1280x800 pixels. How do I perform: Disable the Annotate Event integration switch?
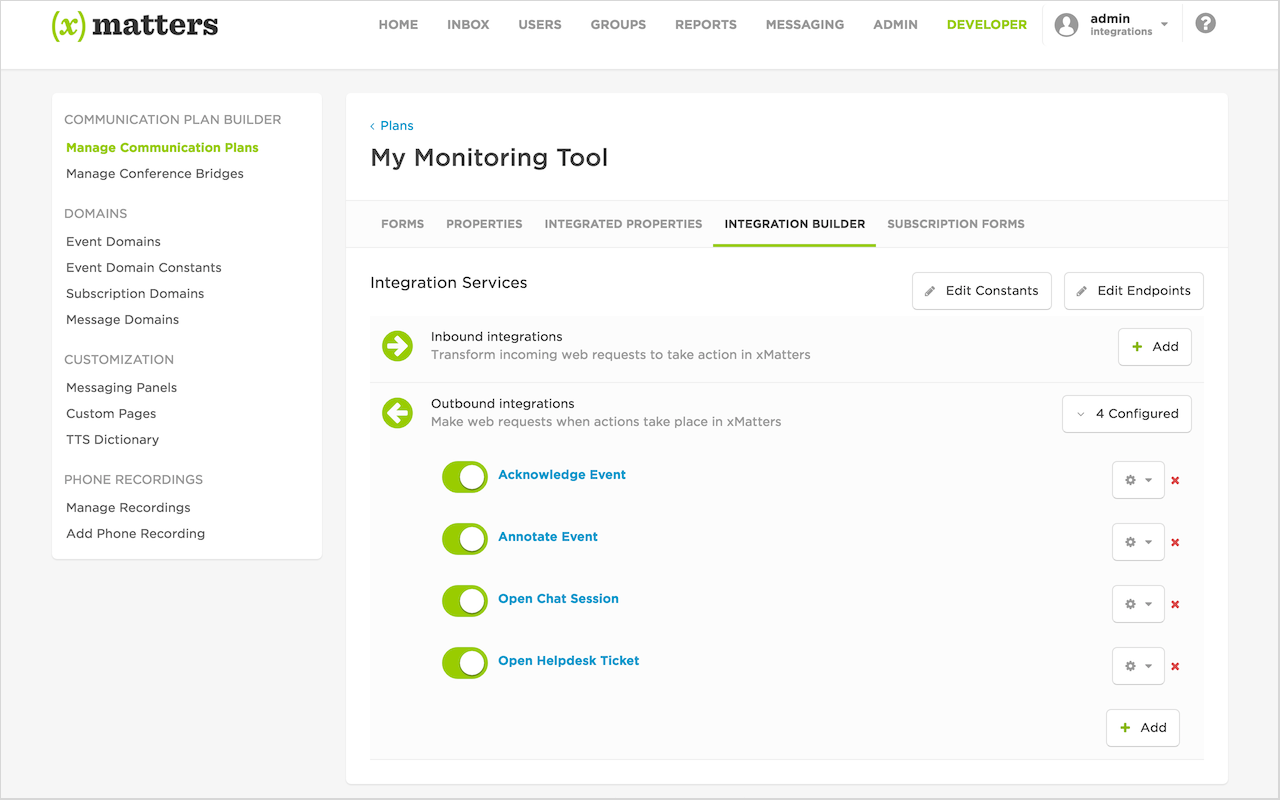pyautogui.click(x=465, y=539)
